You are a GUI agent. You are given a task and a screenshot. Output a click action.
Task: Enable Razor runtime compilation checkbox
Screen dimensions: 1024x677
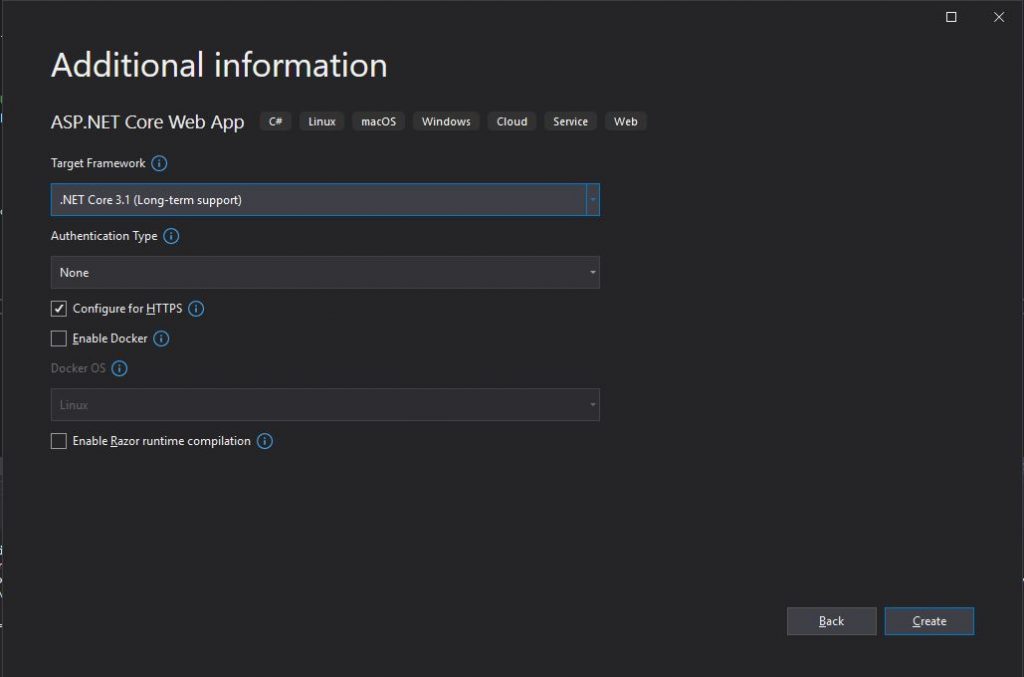coord(59,441)
